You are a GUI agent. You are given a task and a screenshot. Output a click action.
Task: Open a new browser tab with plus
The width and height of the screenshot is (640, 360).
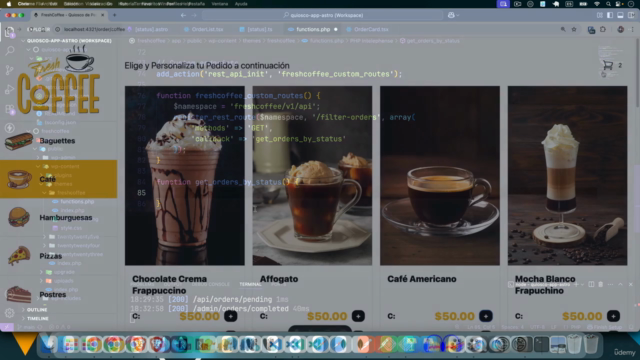coord(114,15)
